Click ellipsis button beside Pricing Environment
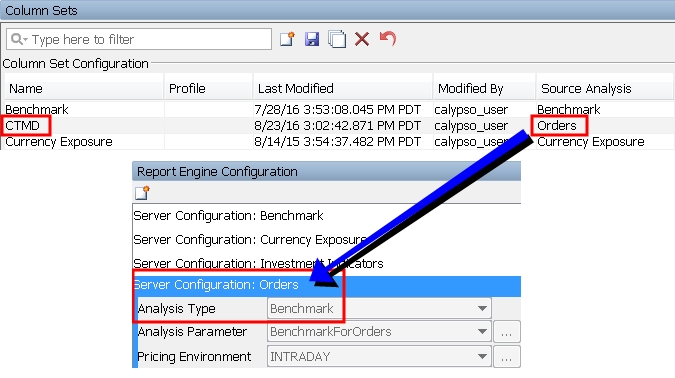 pos(507,356)
